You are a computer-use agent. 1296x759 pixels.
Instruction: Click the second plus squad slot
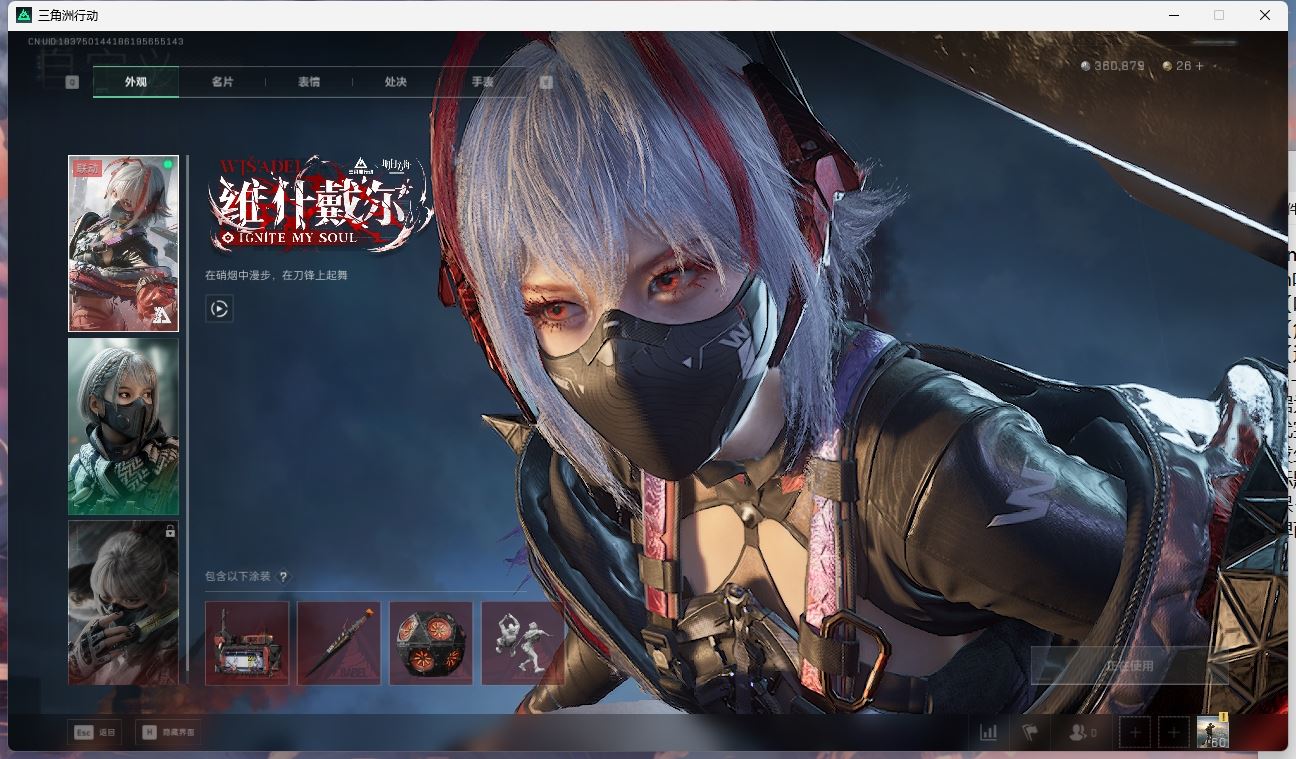coord(1174,732)
